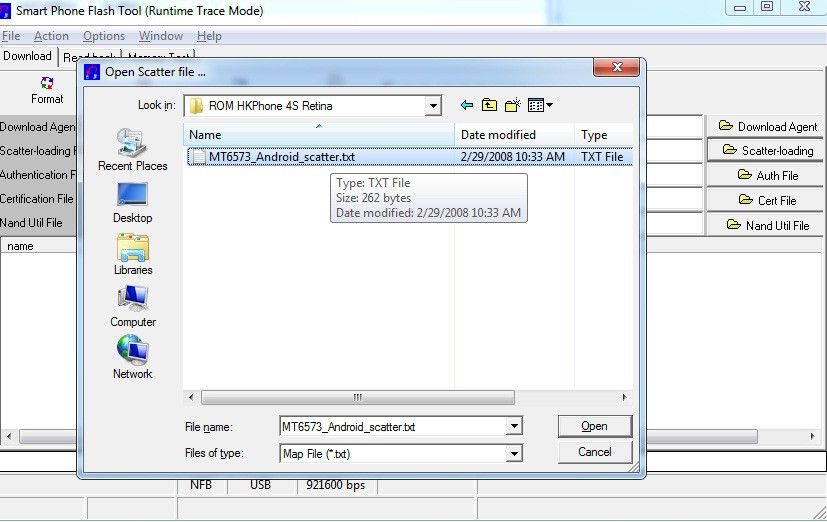Screen dimensions: 827x522
Task: Select MT6573_Android_scatter.txt file row
Action: (410, 157)
